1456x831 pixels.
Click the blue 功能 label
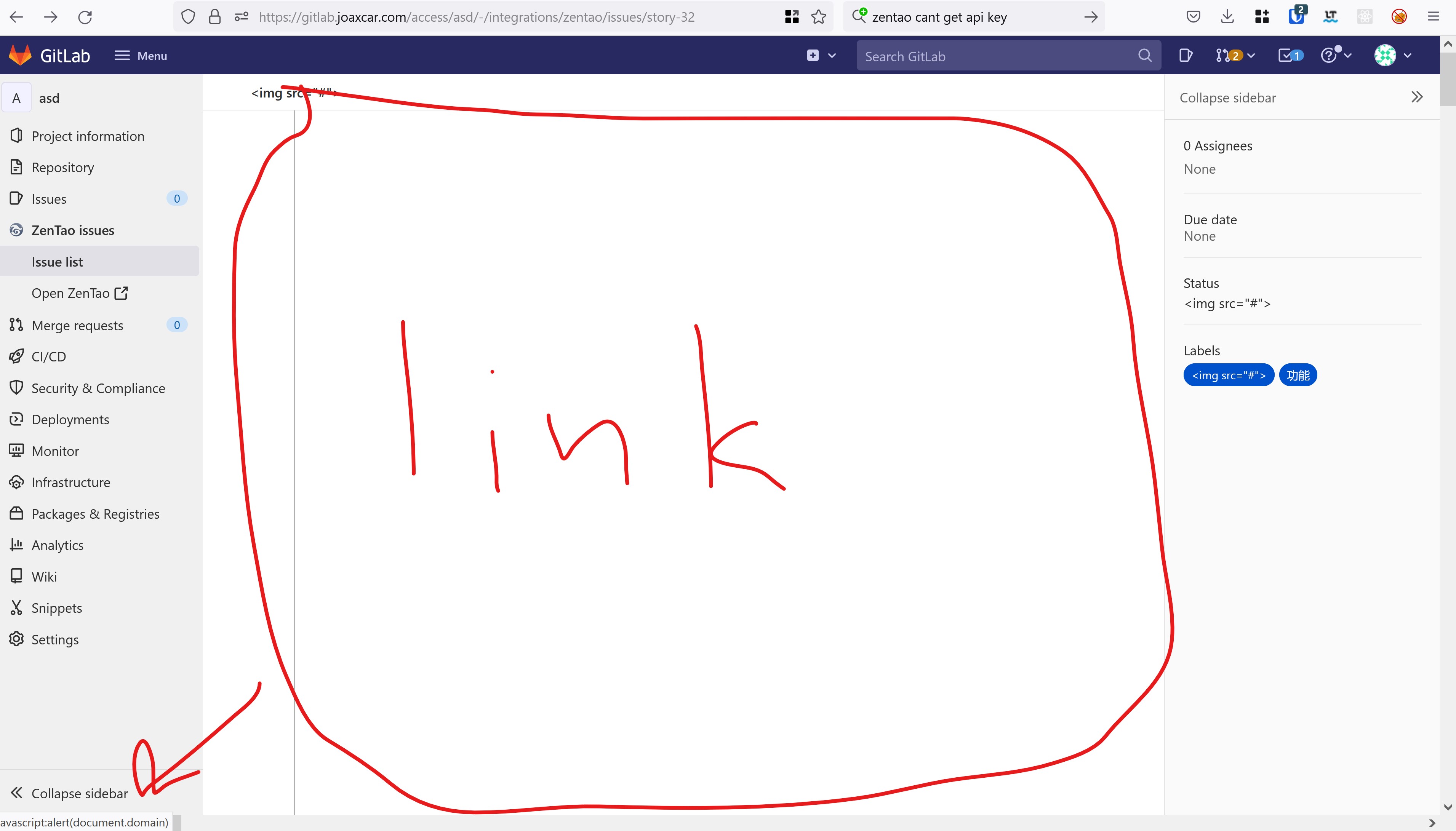(1298, 375)
